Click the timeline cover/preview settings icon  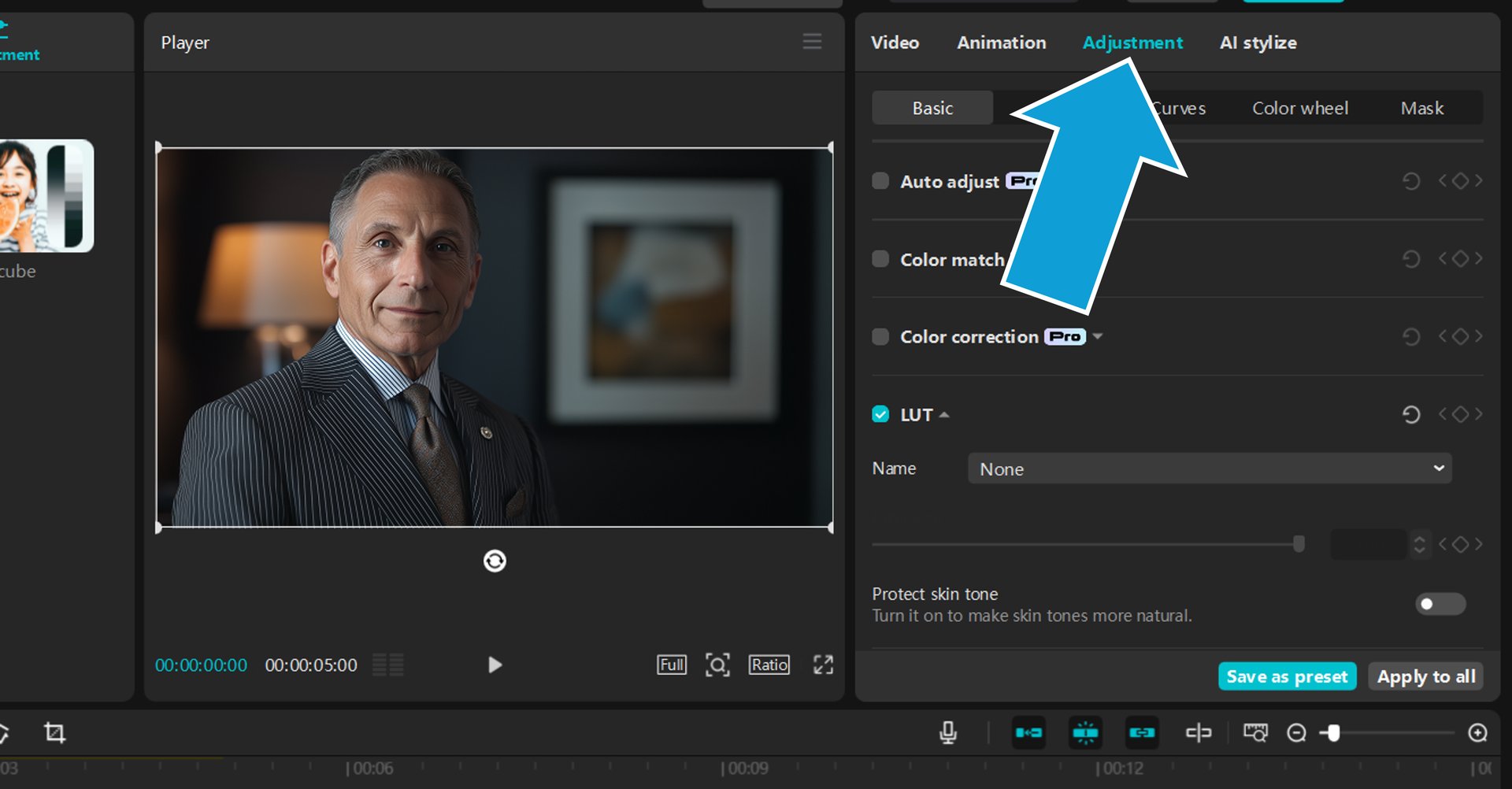coord(1255,733)
